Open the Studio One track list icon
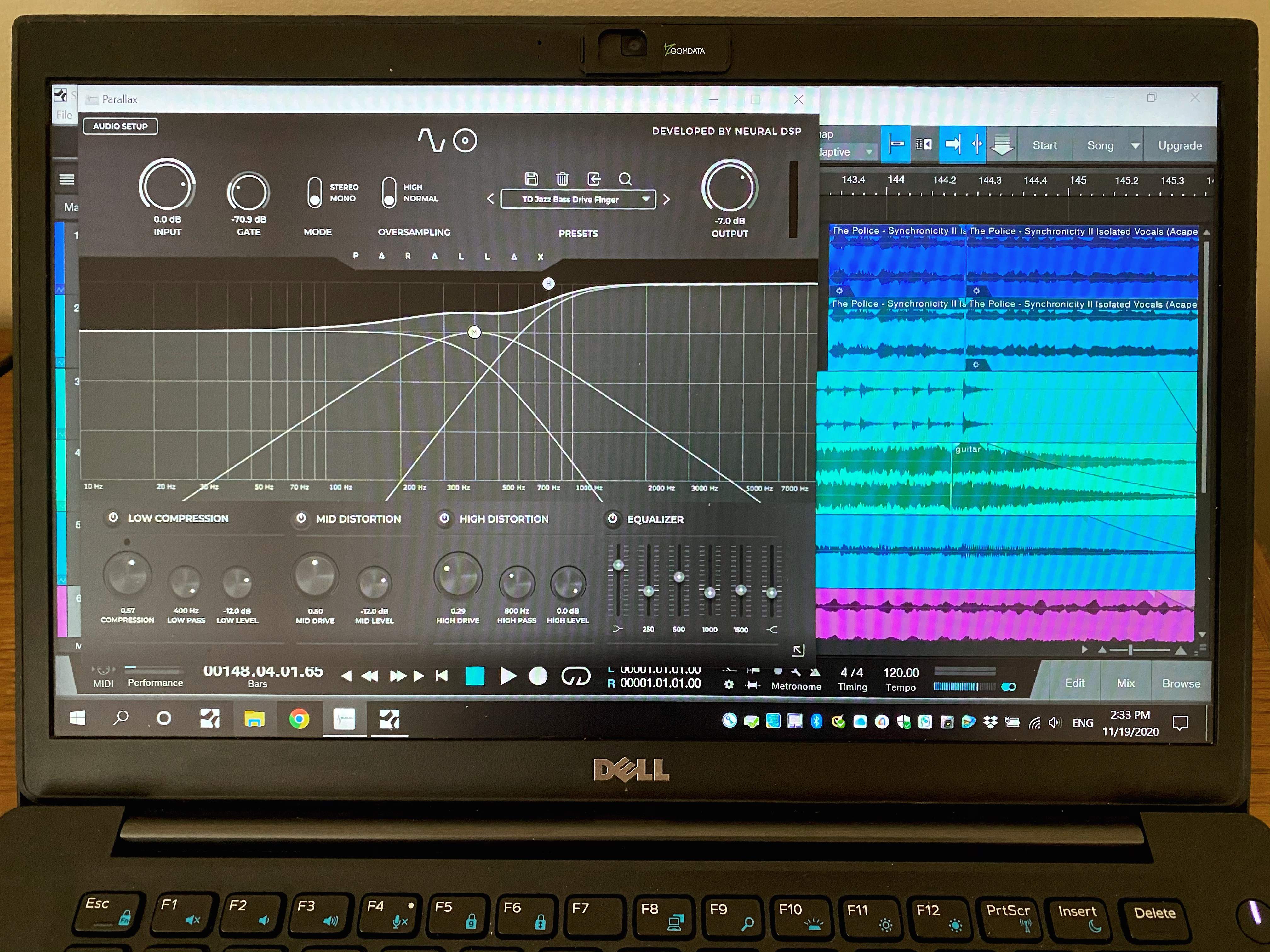 click(x=67, y=180)
